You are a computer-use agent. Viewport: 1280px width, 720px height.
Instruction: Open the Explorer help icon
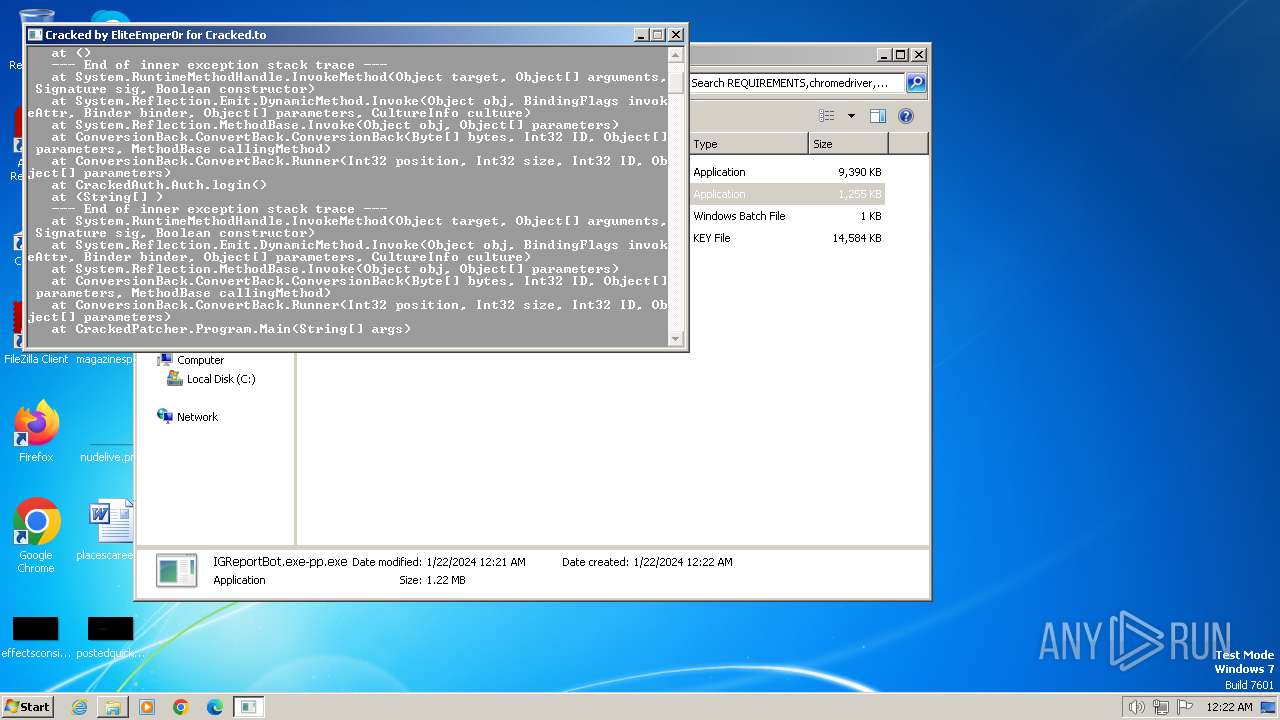click(906, 116)
